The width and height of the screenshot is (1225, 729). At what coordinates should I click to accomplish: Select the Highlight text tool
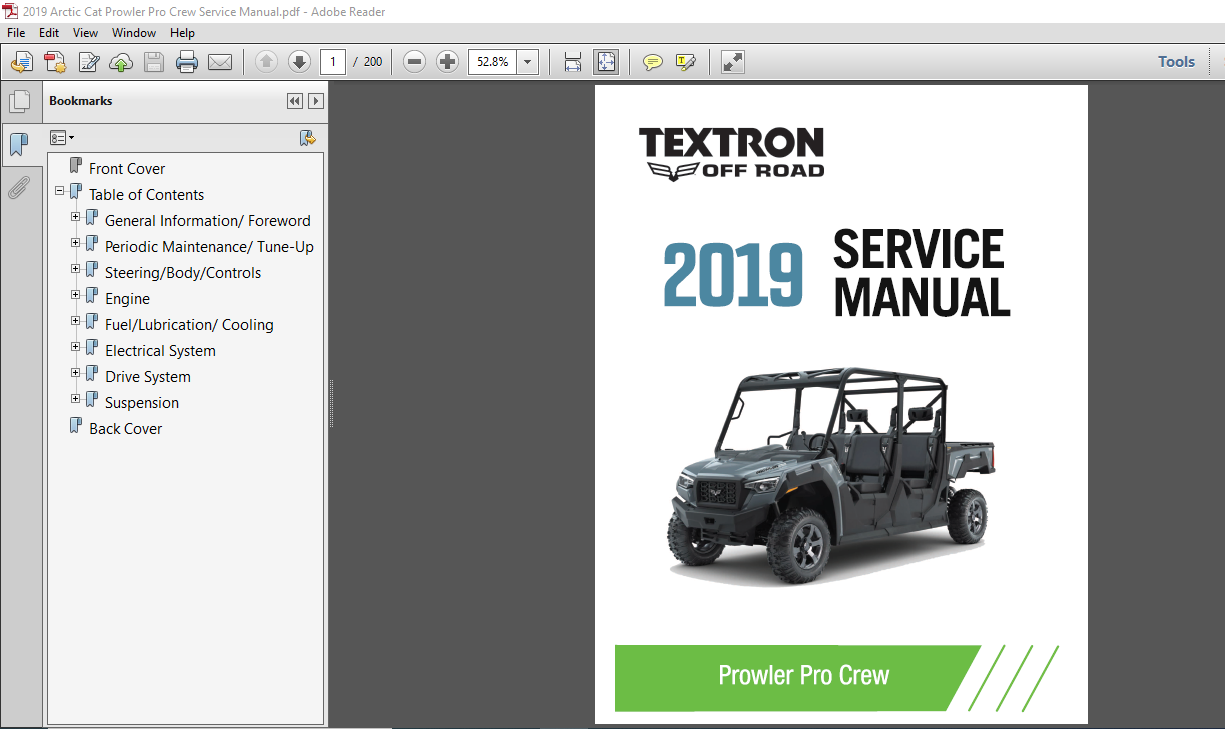[x=686, y=62]
